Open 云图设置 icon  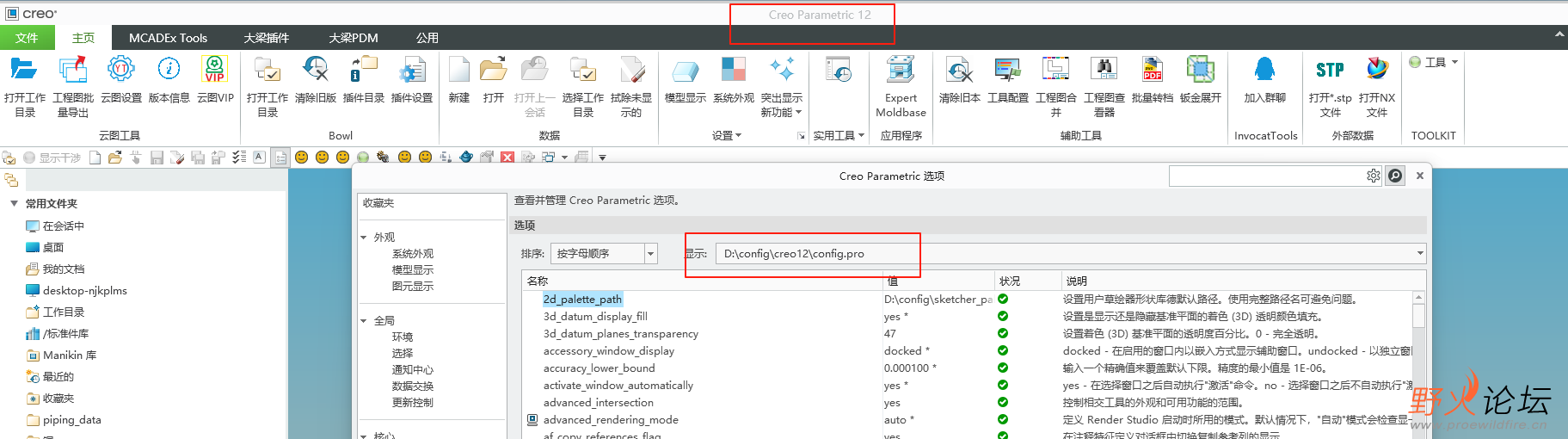pyautogui.click(x=120, y=70)
